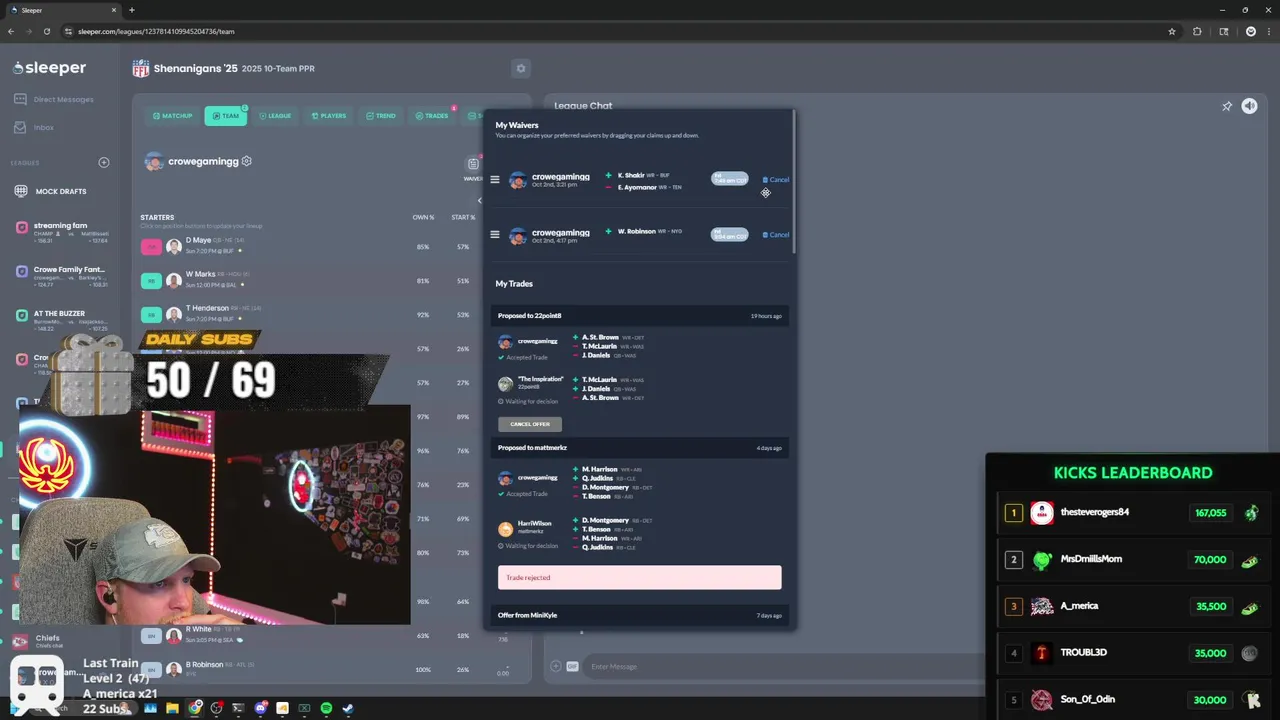Pin the League Chat with pin icon
The height and width of the screenshot is (720, 1280).
(x=1227, y=106)
